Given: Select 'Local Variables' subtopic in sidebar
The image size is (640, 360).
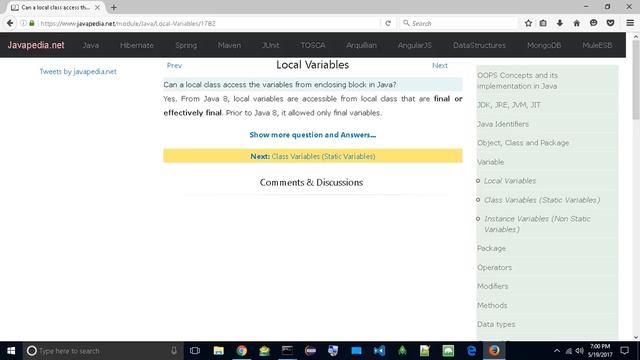Looking at the screenshot, I should click(x=510, y=181).
